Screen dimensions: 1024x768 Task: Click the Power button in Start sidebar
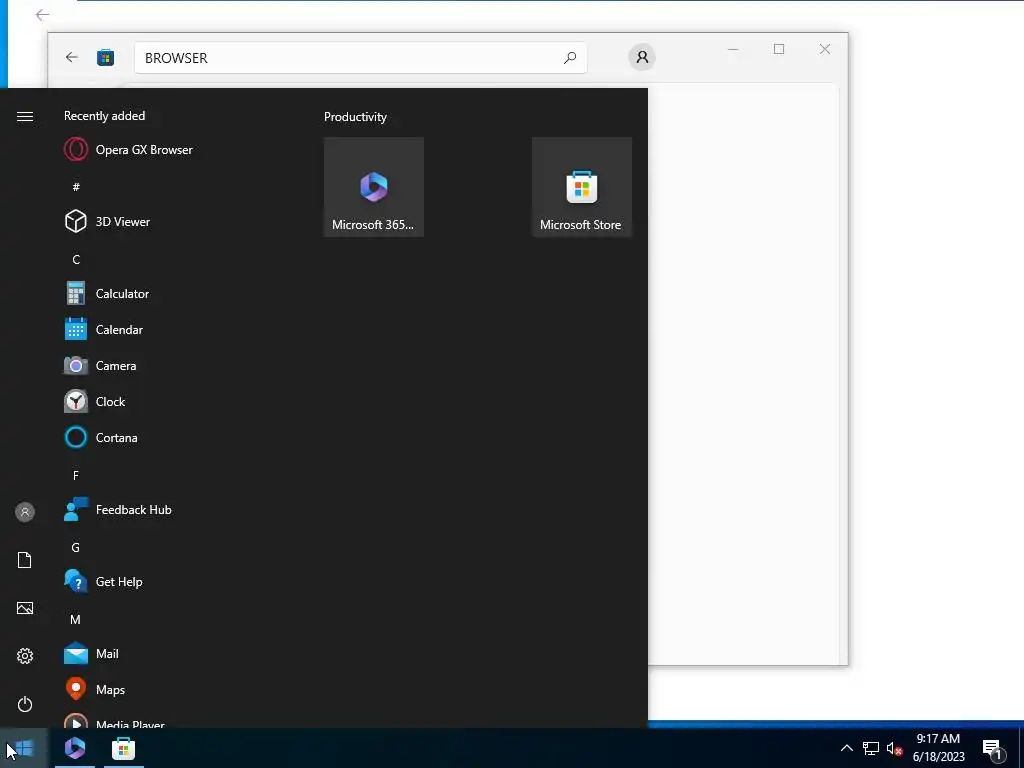pyautogui.click(x=25, y=704)
